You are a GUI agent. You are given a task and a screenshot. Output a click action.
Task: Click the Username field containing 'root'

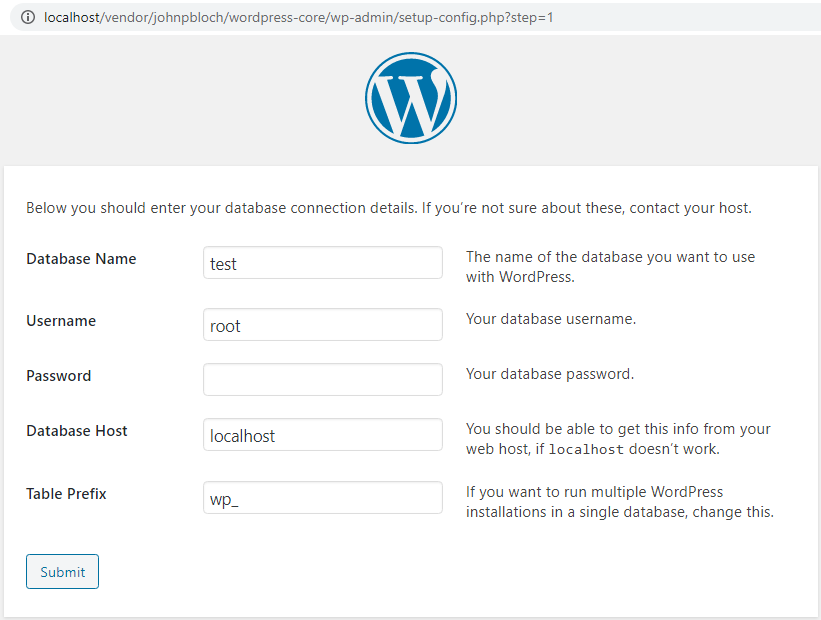[x=322, y=325]
